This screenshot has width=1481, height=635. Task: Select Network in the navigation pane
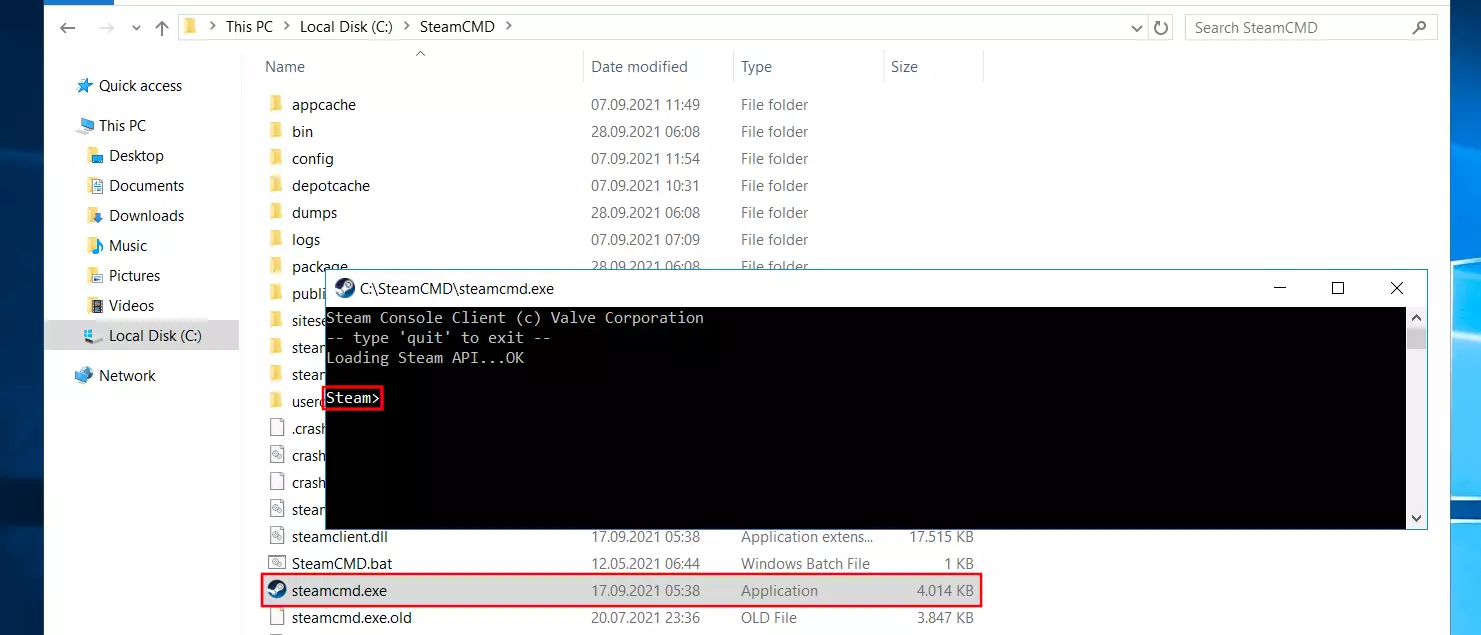click(x=127, y=376)
